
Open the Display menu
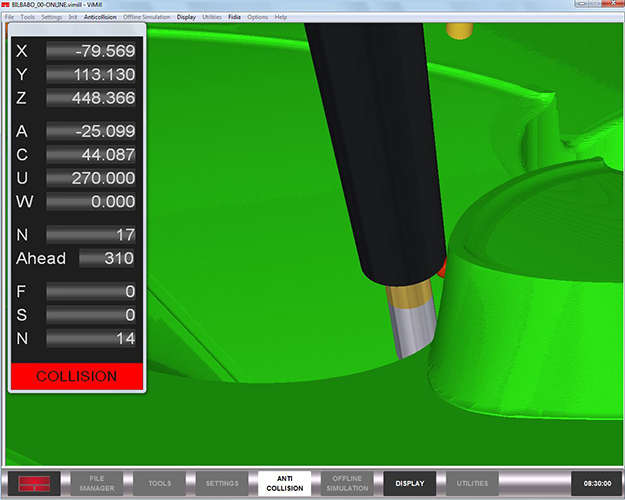click(x=186, y=17)
